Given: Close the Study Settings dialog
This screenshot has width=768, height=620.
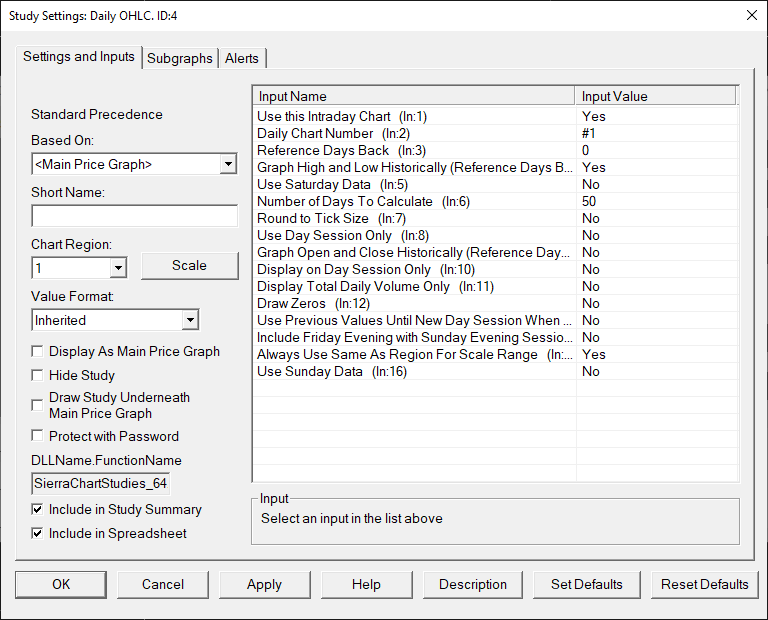Looking at the screenshot, I should [x=751, y=15].
